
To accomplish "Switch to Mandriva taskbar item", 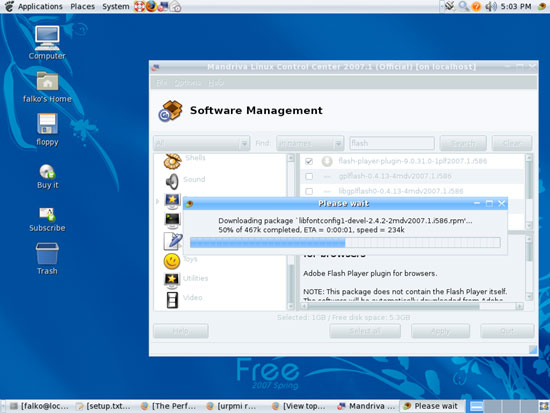I will (366, 406).
